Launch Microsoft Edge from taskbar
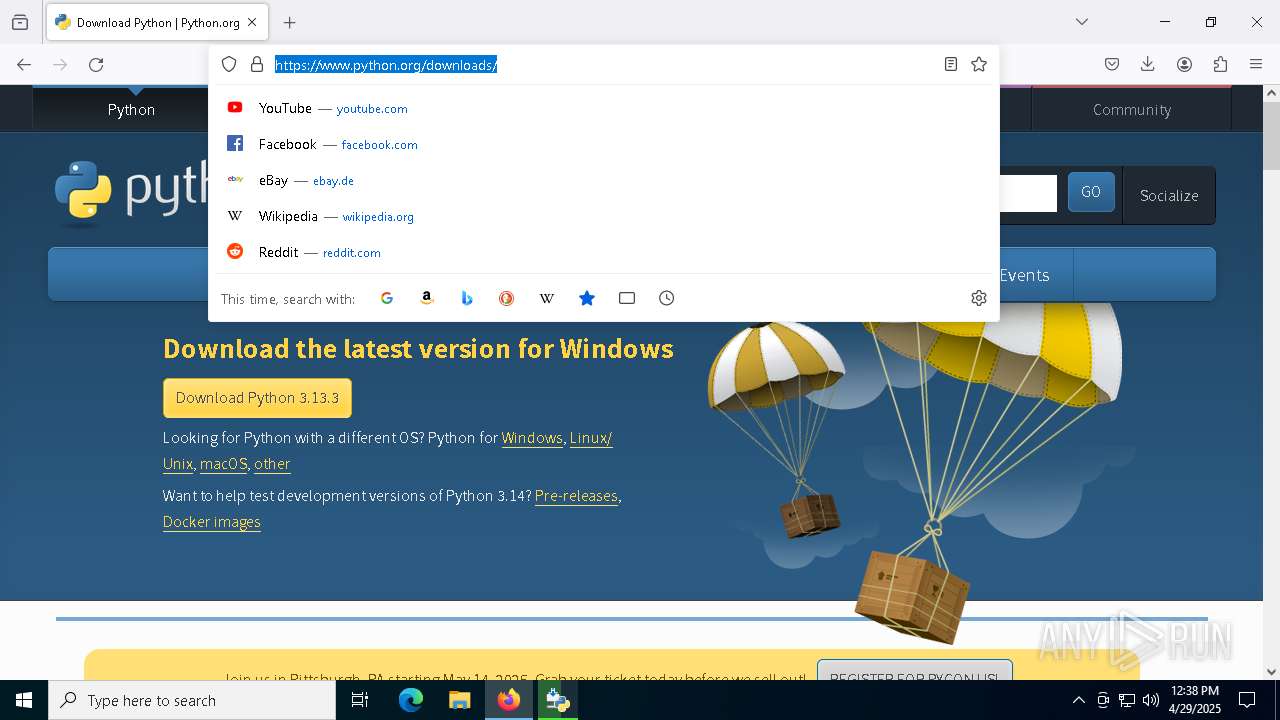 411,700
